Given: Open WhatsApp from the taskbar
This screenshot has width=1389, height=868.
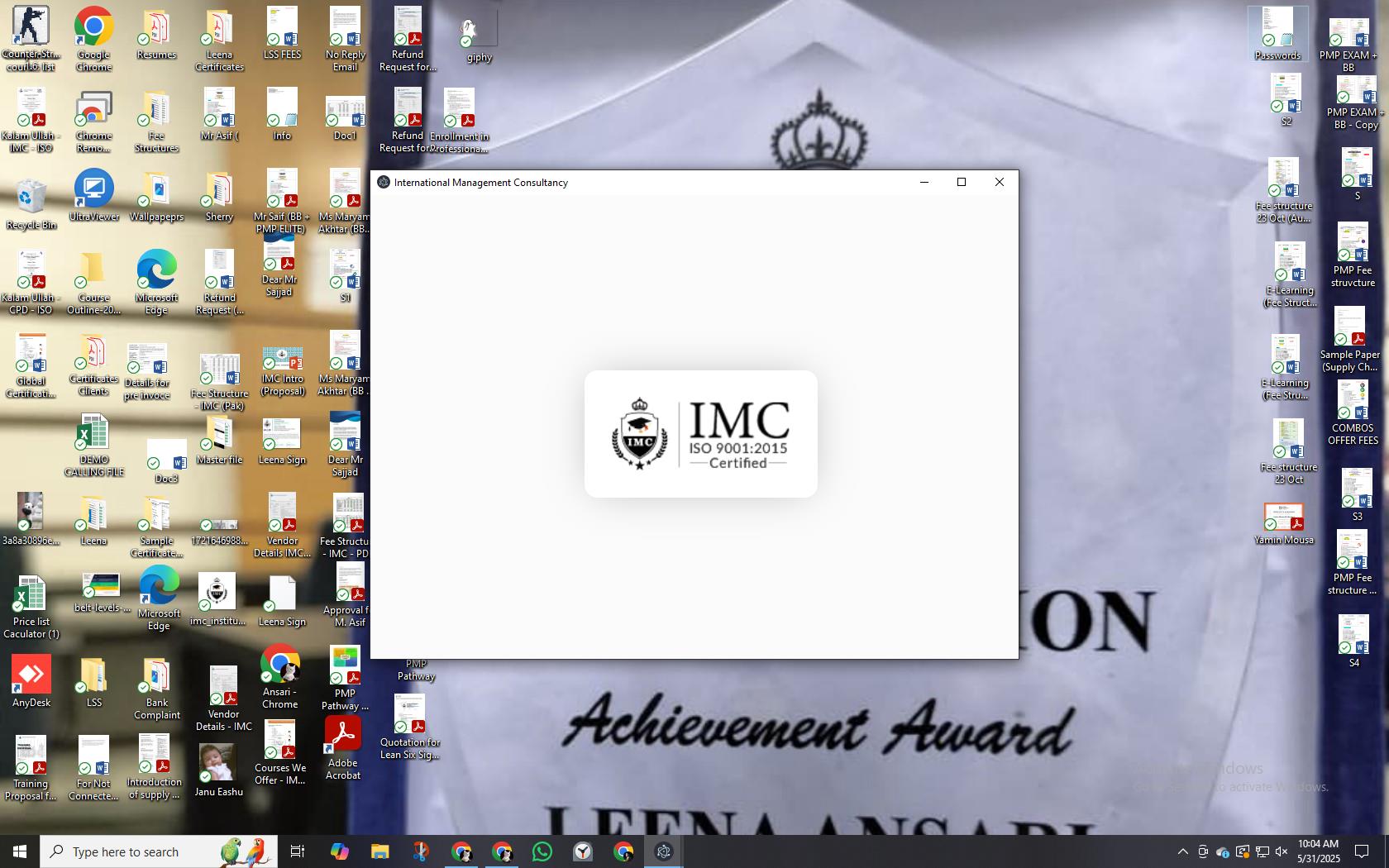Looking at the screenshot, I should (542, 851).
